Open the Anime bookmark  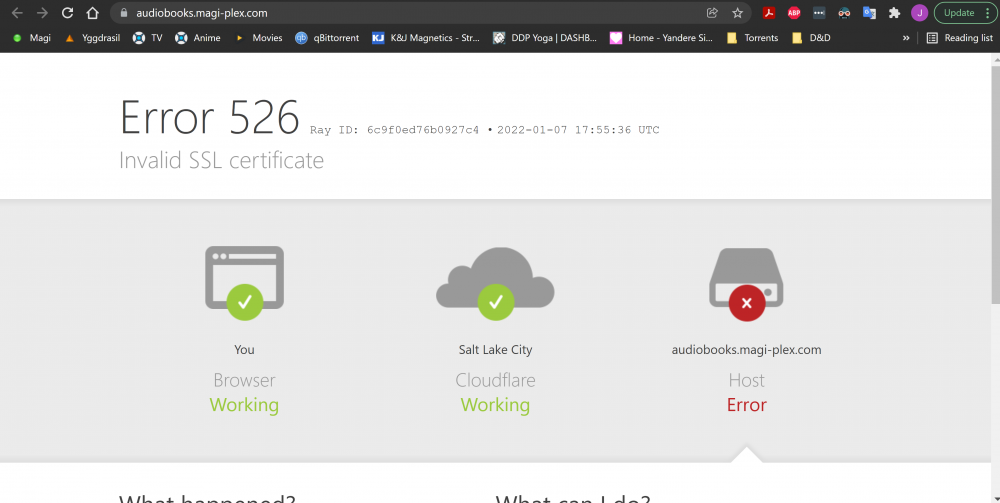point(198,38)
